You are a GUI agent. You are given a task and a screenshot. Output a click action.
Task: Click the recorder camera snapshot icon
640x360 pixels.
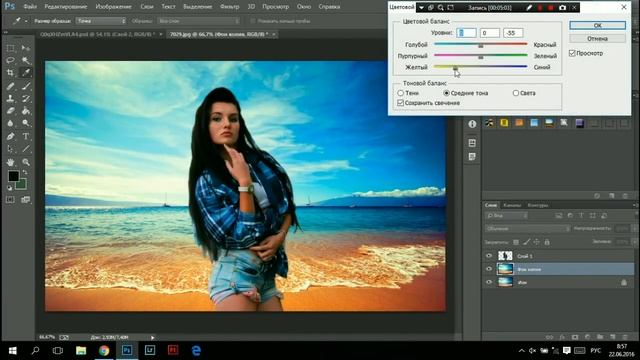pos(562,7)
